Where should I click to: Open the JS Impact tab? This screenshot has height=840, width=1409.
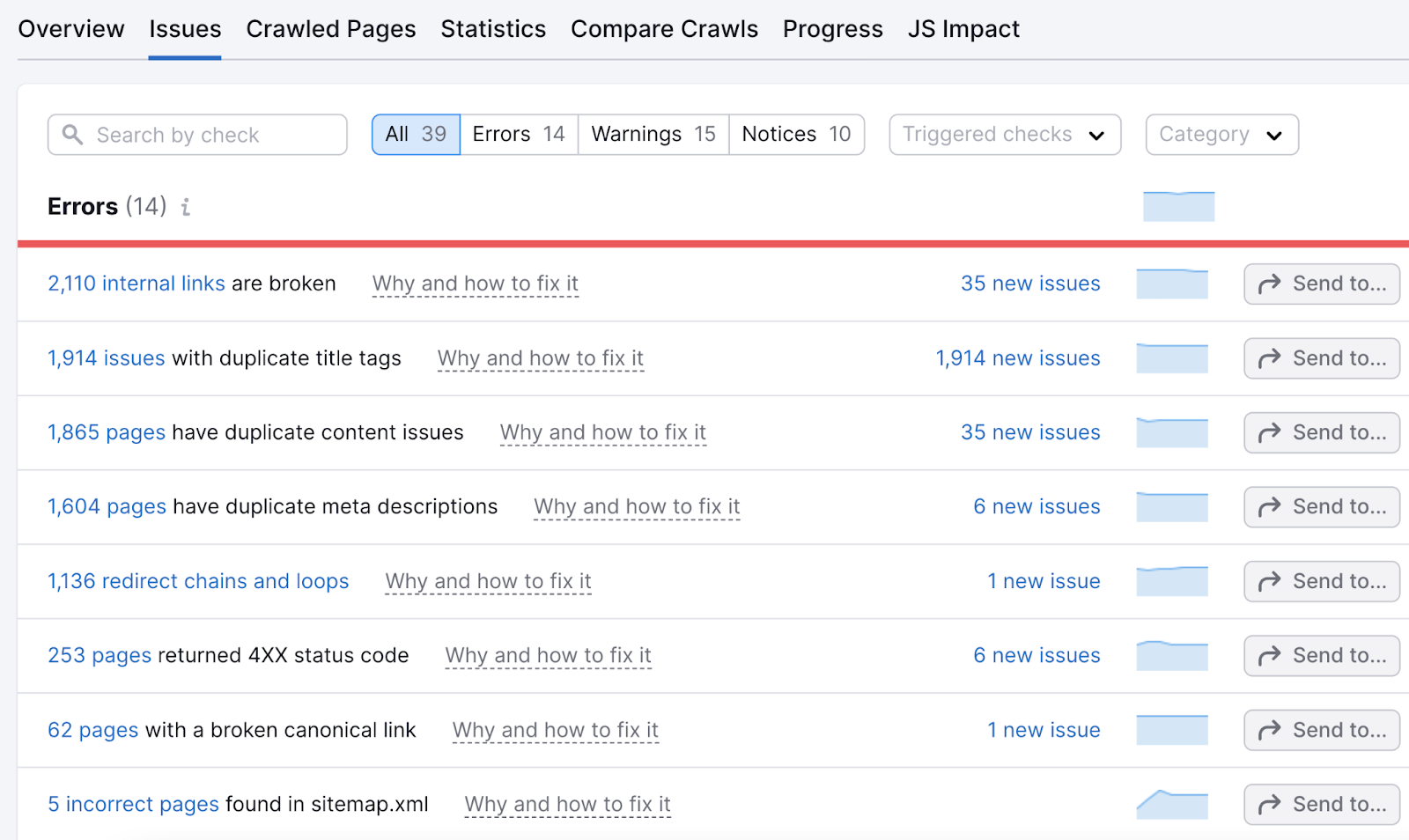tap(963, 28)
